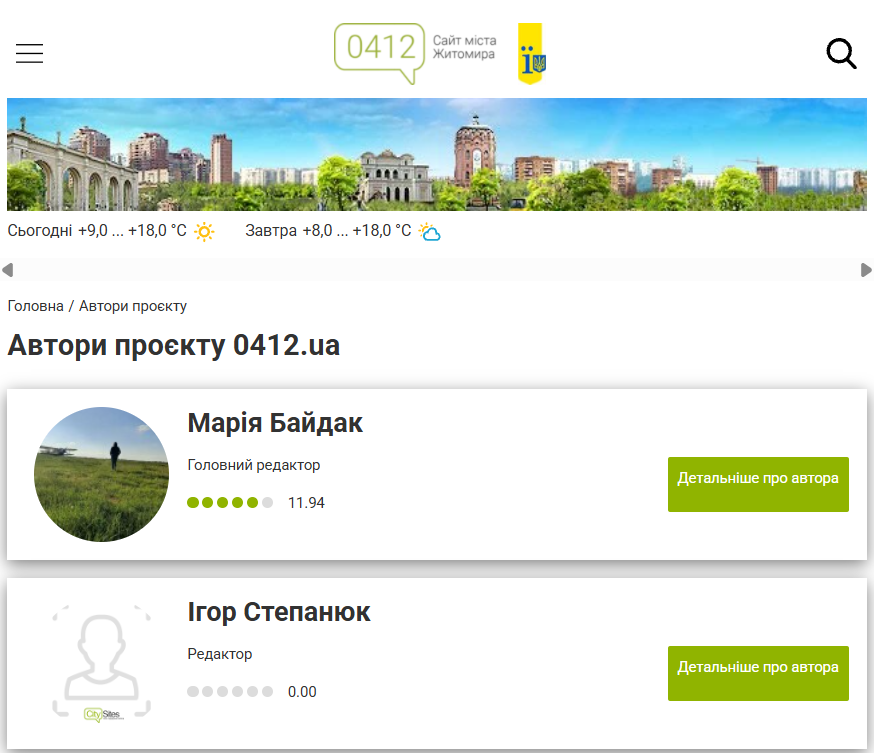Open details about author Ігор Степанюк
The image size is (874, 753).
758,673
